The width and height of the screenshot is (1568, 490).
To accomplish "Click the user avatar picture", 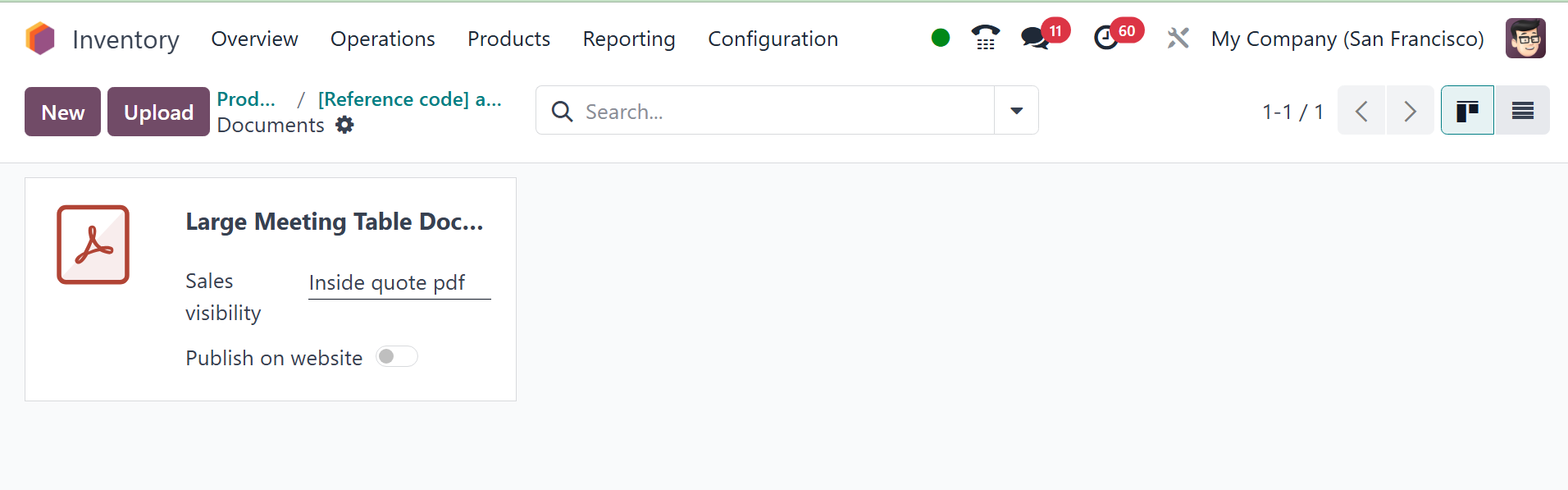I will [x=1525, y=39].
